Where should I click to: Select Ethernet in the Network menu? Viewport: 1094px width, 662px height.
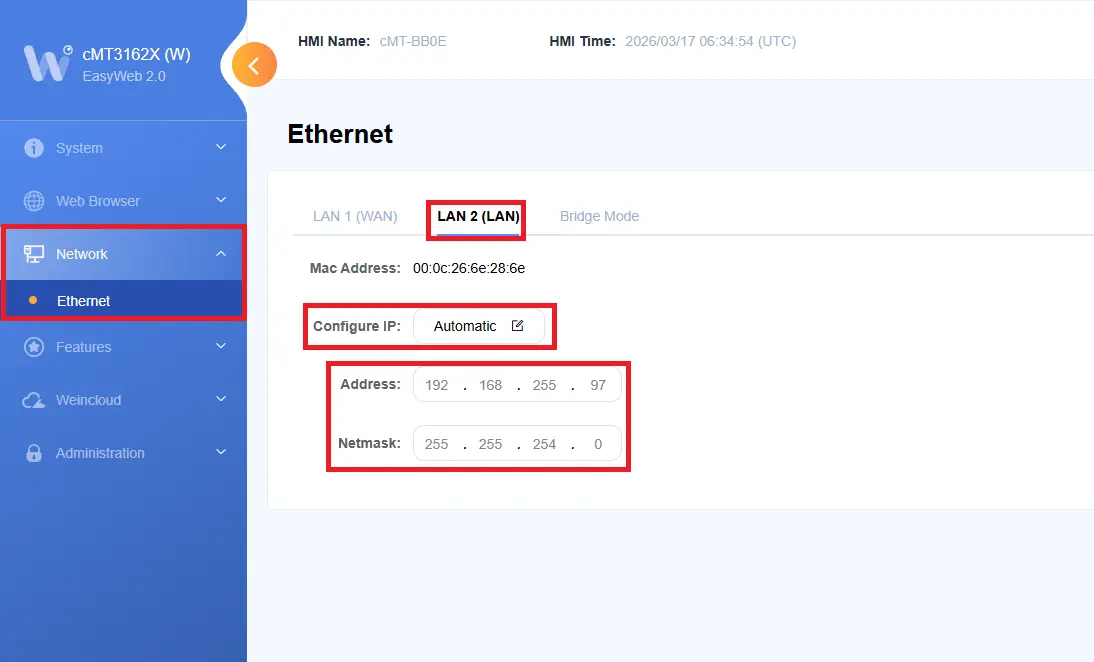pyautogui.click(x=83, y=301)
